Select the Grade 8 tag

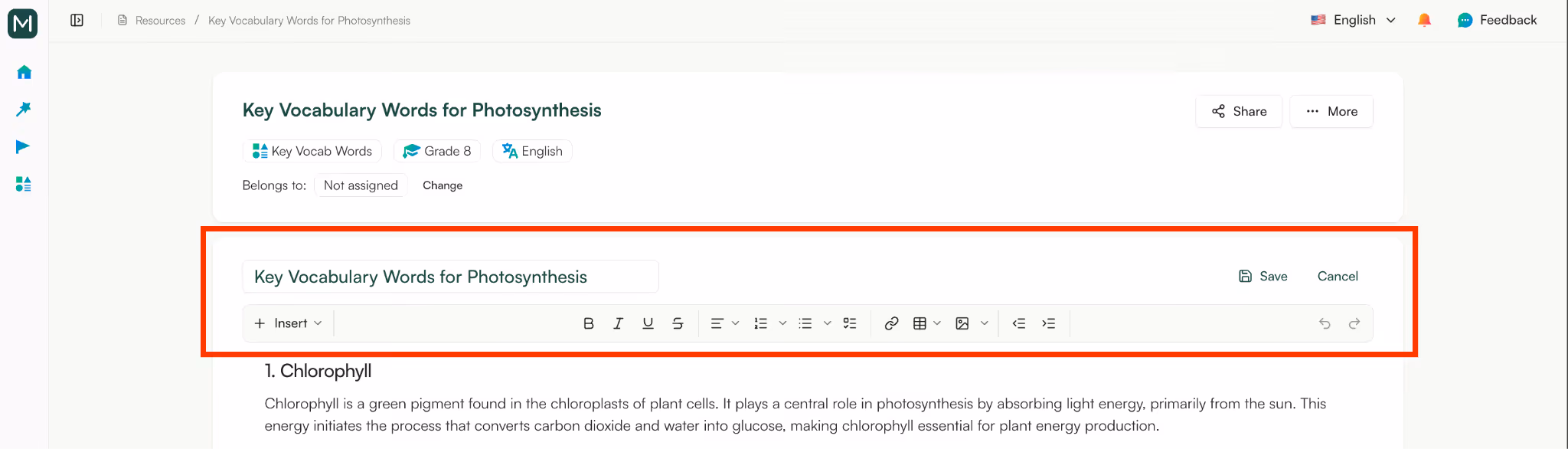tap(437, 151)
